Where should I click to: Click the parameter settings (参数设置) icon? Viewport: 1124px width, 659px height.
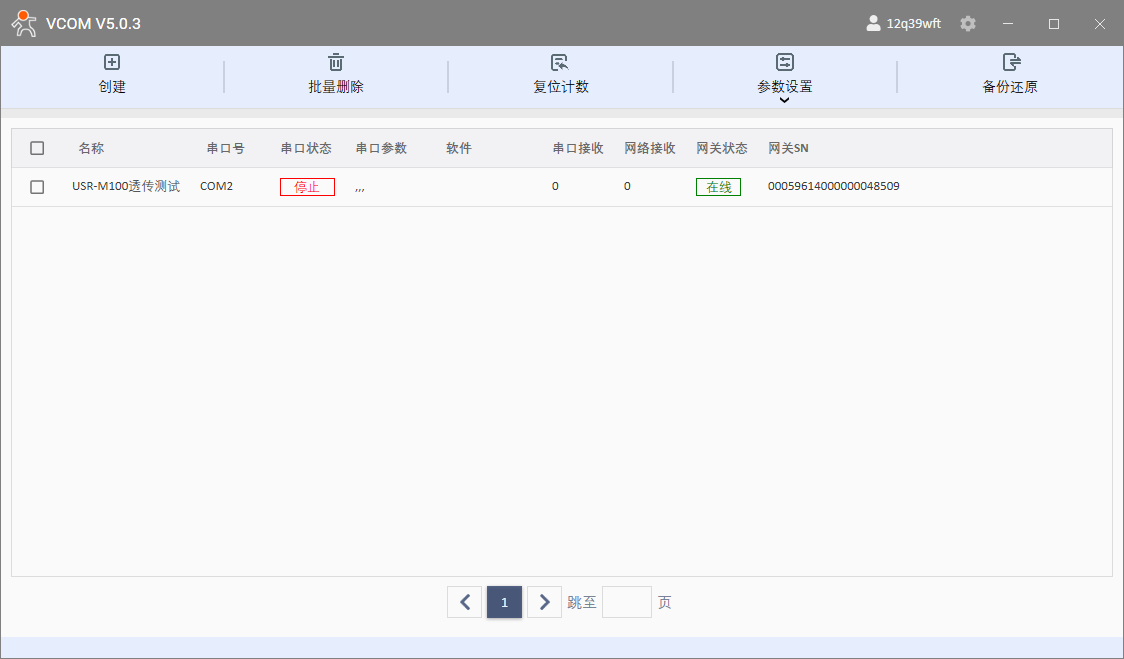pos(785,62)
